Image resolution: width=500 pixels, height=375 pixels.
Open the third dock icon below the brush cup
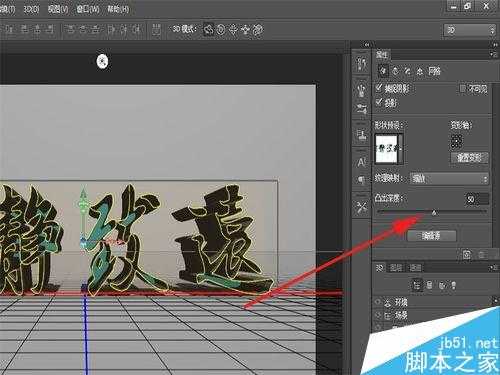click(x=362, y=108)
